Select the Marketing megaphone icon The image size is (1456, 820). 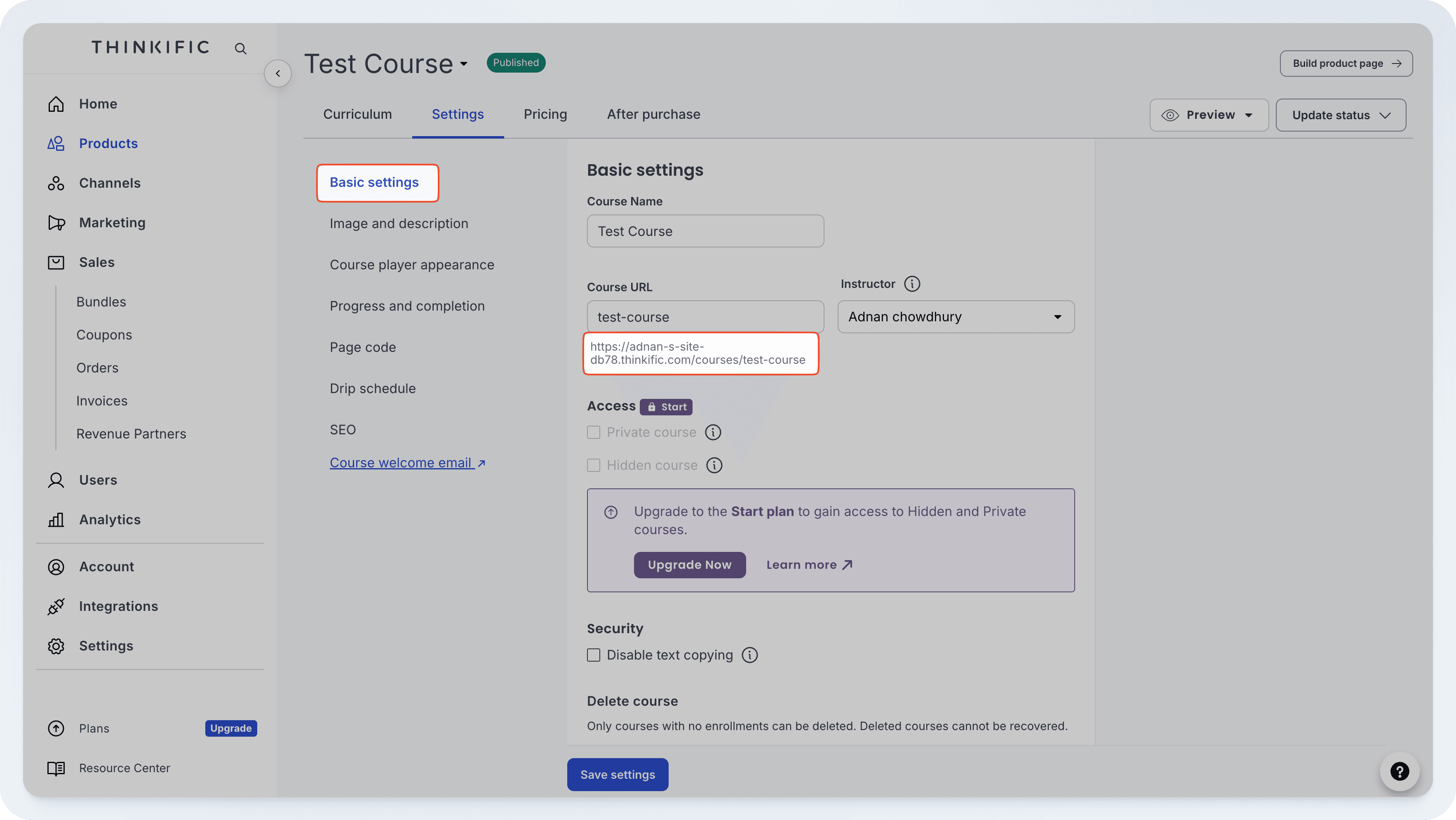pyautogui.click(x=56, y=222)
